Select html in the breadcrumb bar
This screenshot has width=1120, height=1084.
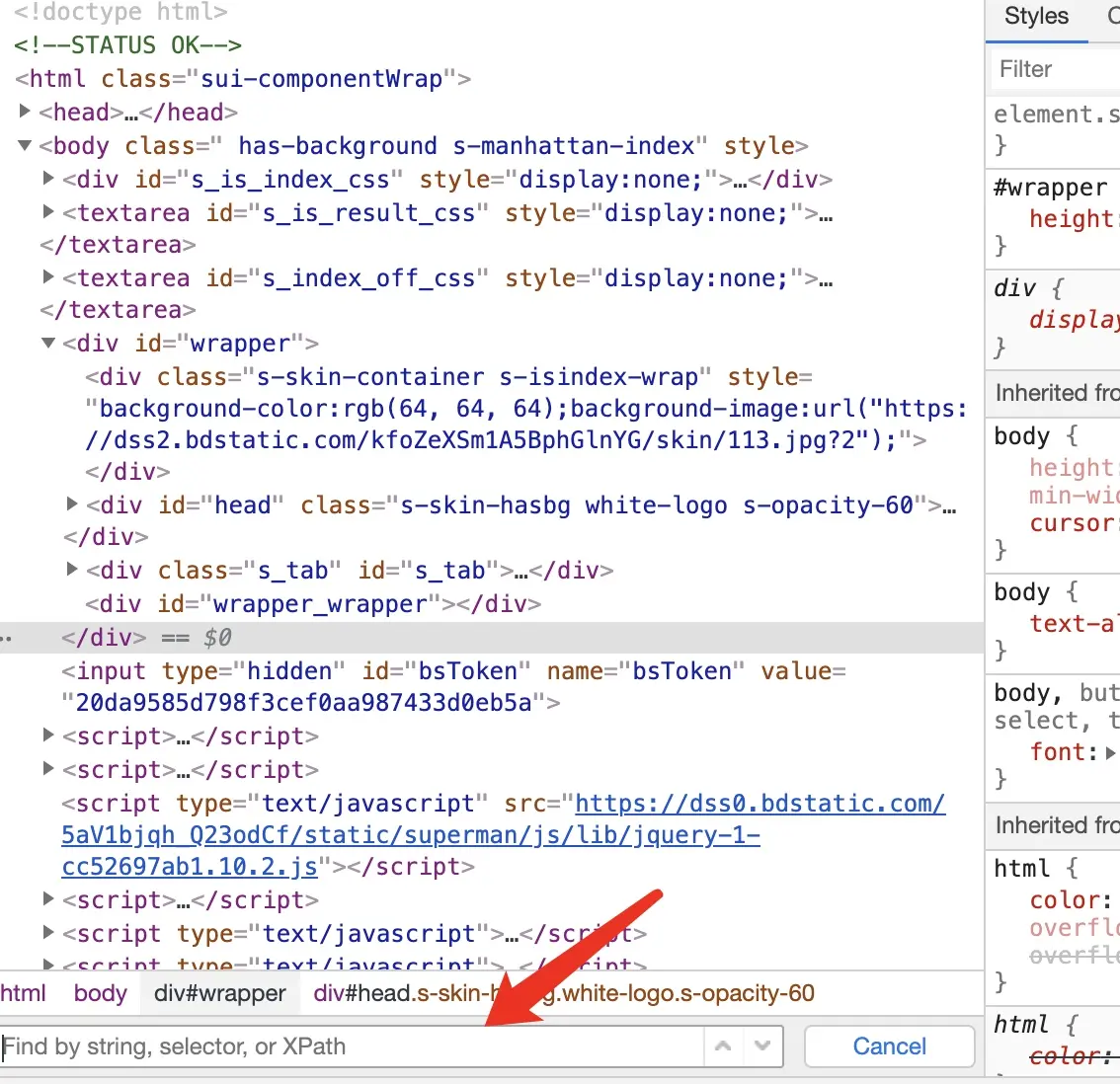click(23, 993)
